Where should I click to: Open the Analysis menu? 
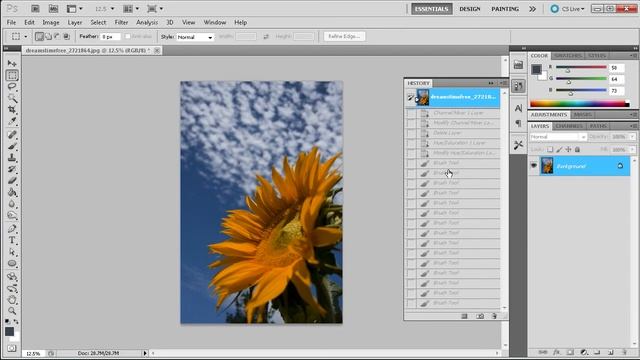point(147,22)
